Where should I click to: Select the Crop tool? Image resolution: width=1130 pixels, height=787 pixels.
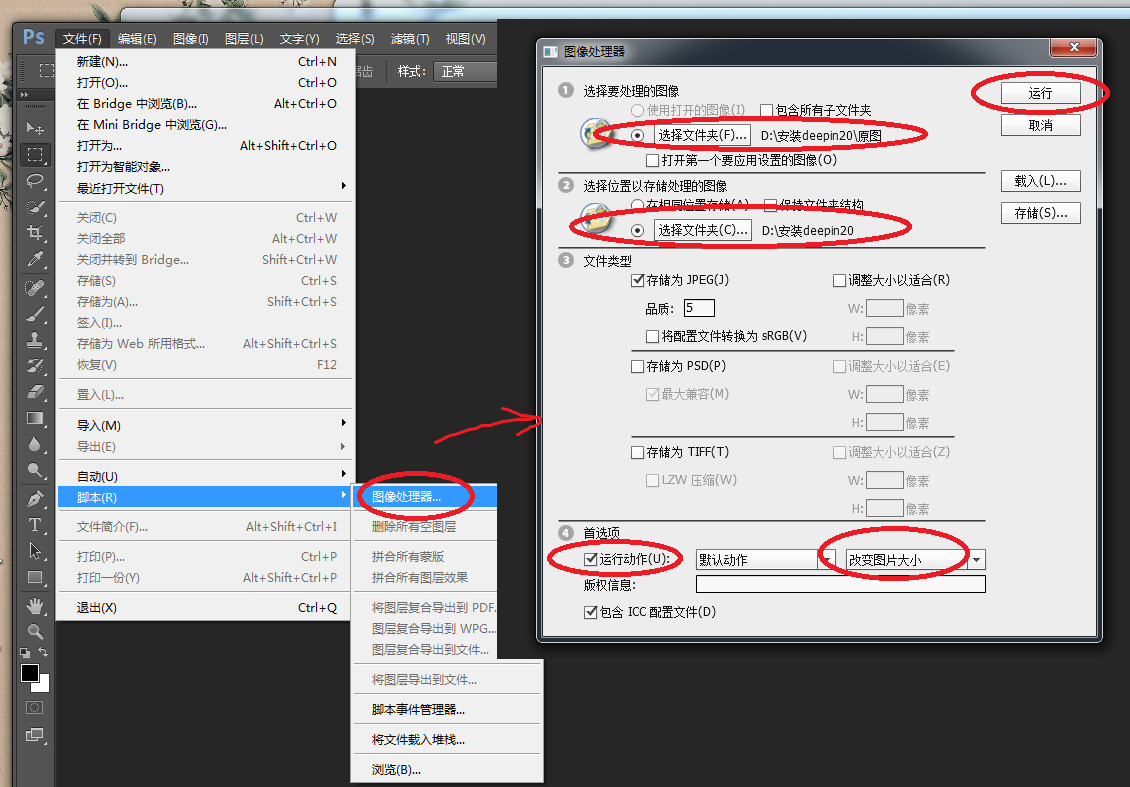coord(35,233)
